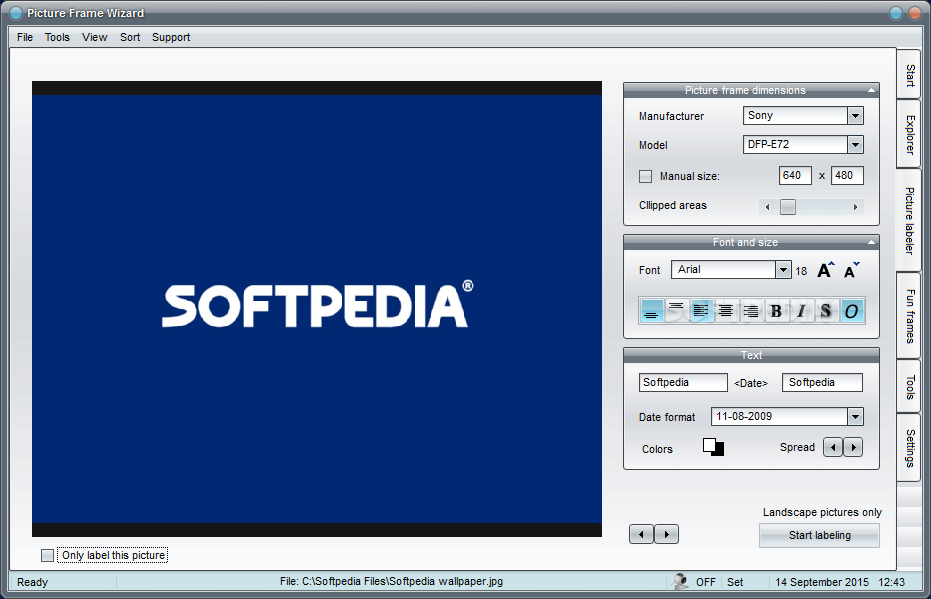Open the Model dropdown showing DFP-E72

click(x=855, y=144)
